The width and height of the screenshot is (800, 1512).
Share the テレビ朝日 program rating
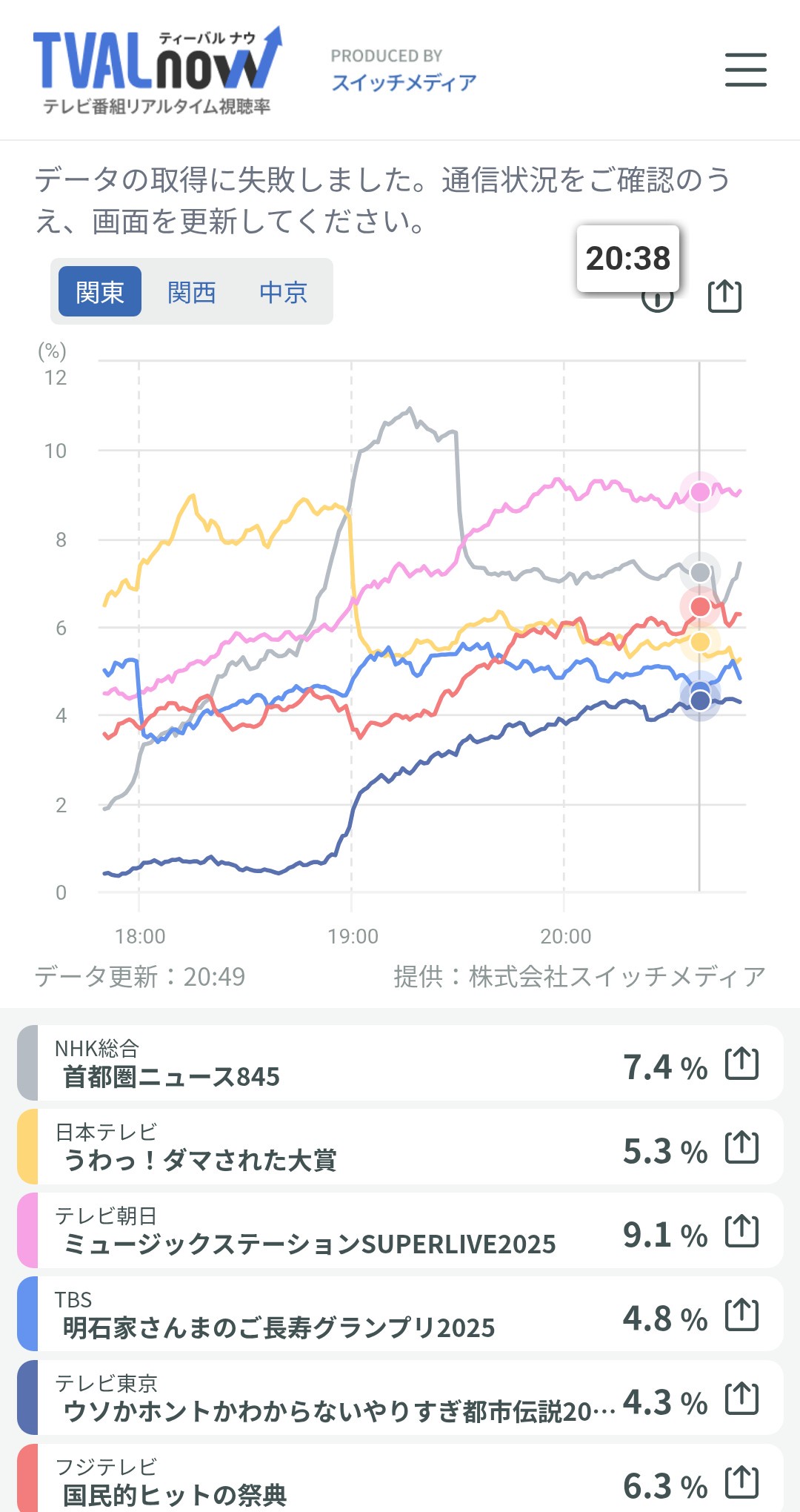pos(741,1232)
